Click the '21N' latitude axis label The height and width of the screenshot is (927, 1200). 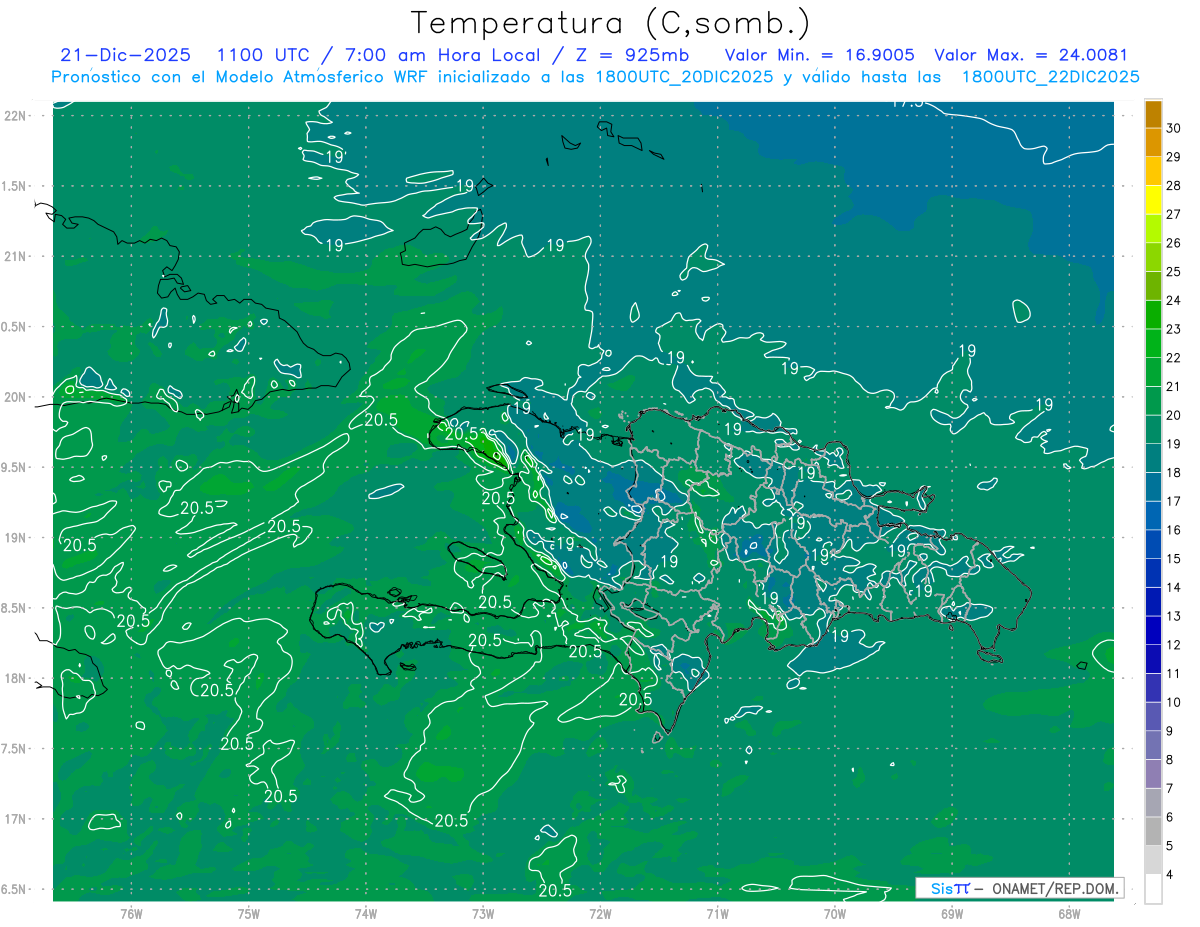(15, 256)
